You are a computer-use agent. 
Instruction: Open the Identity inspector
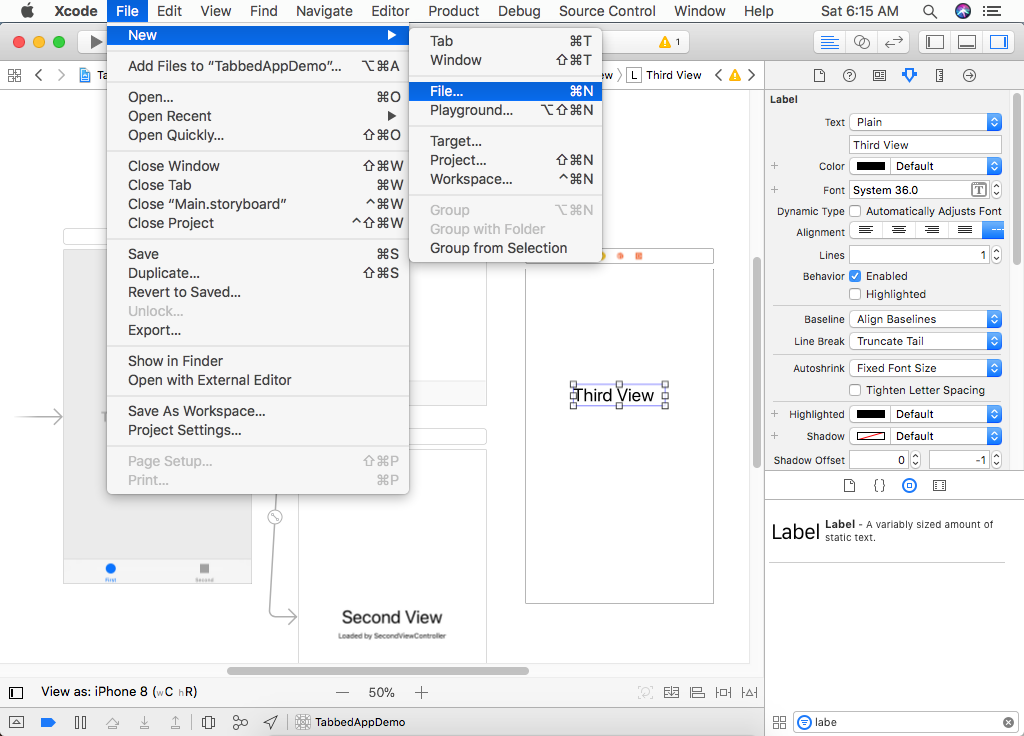[879, 76]
